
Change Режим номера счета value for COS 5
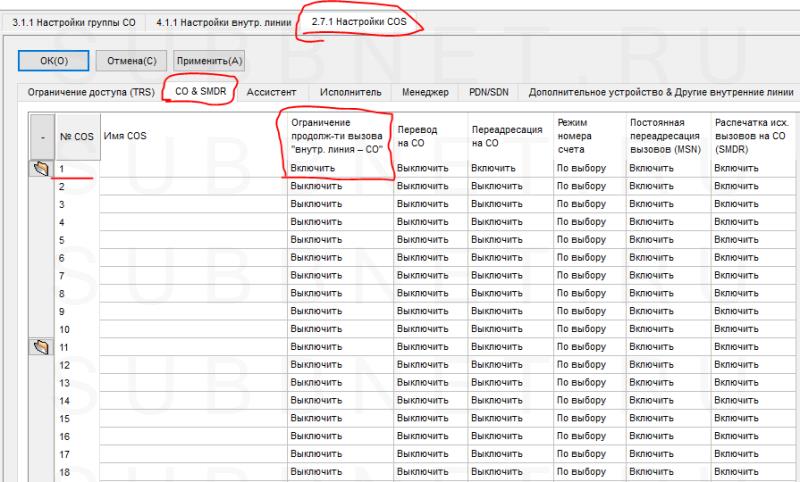(587, 240)
